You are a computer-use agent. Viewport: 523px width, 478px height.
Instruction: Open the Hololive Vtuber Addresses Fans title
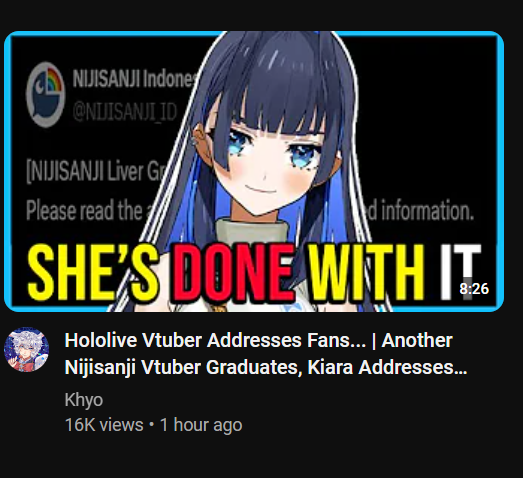click(x=215, y=341)
